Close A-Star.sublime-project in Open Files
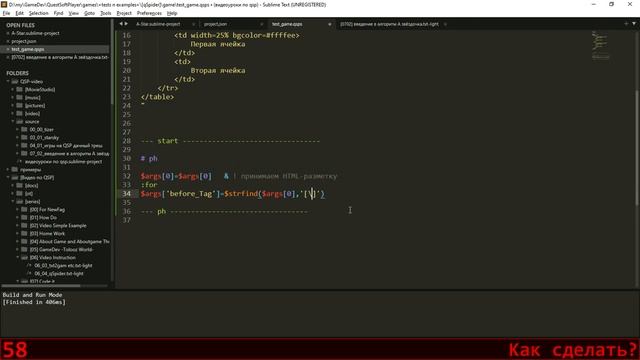 8,33
